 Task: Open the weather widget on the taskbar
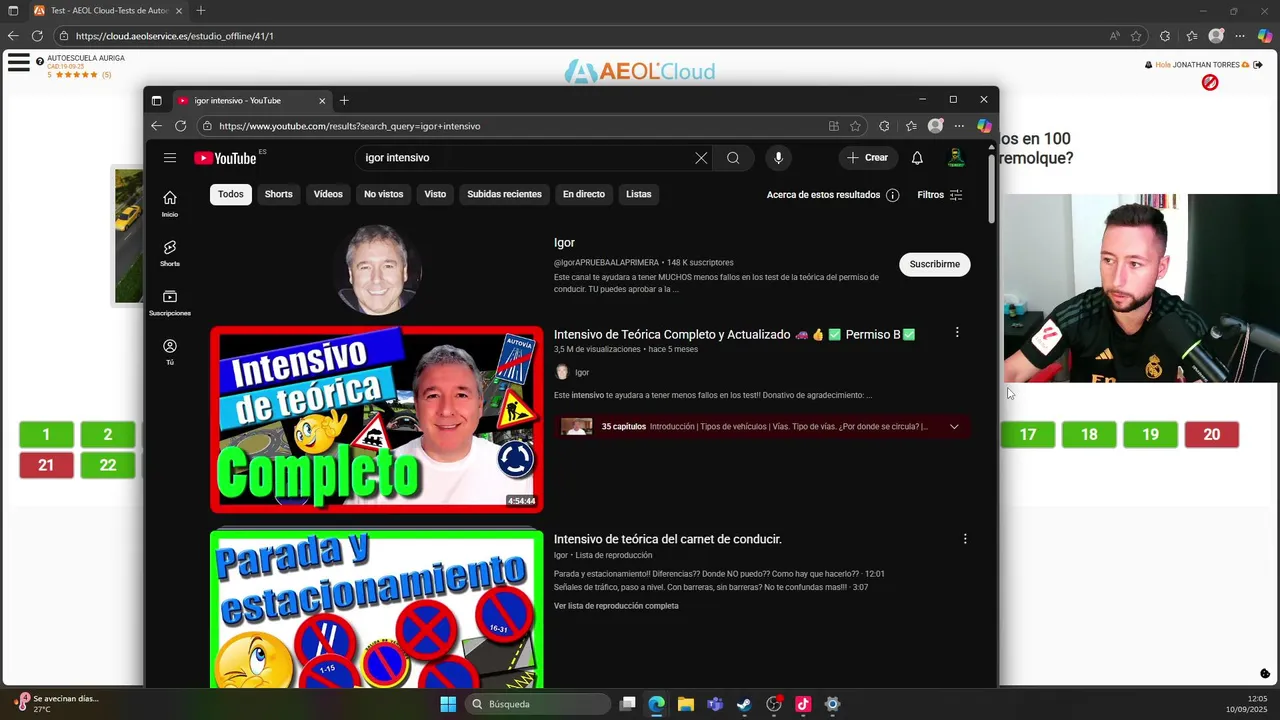pyautogui.click(x=58, y=704)
